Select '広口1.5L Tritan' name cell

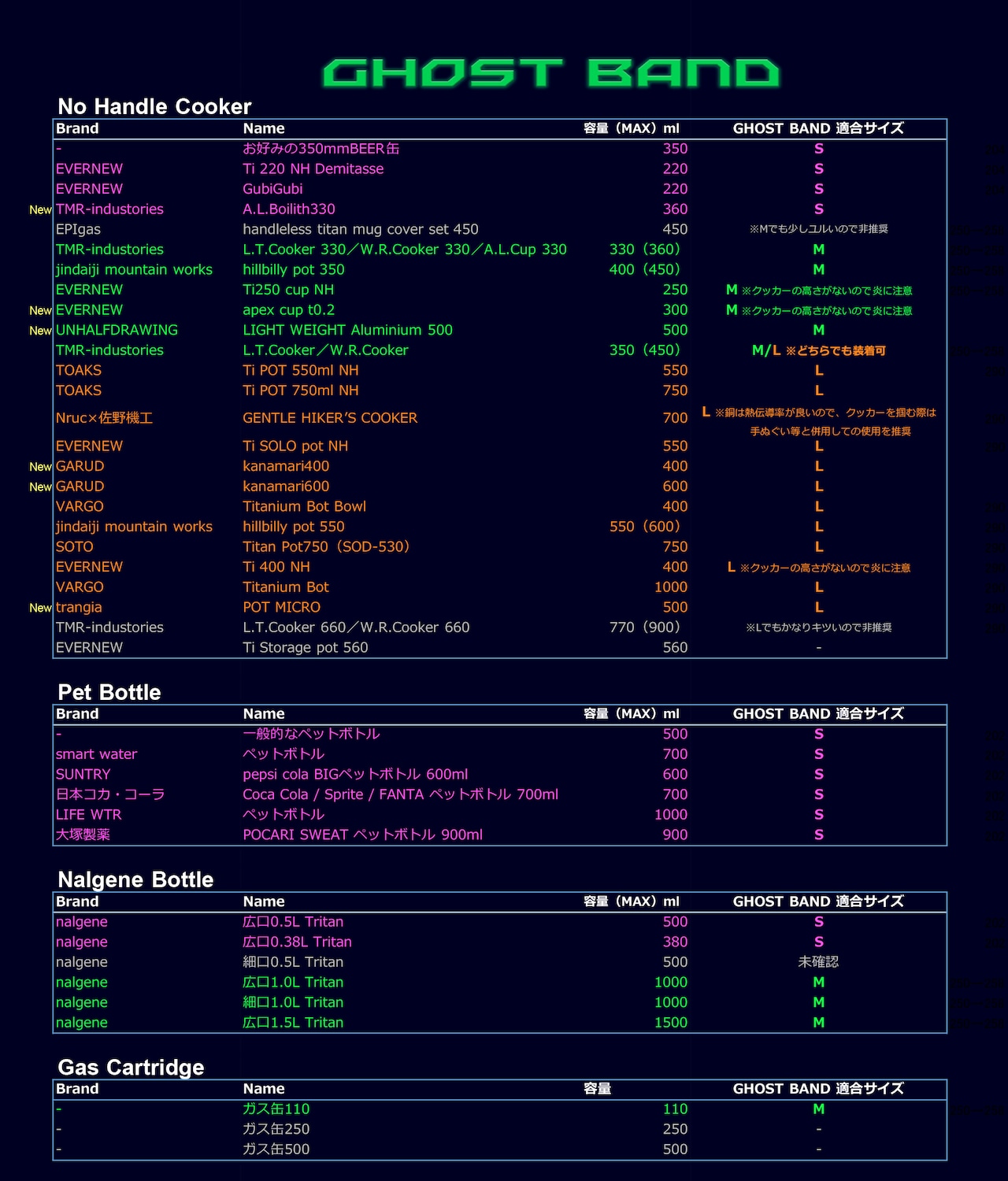(x=293, y=1023)
